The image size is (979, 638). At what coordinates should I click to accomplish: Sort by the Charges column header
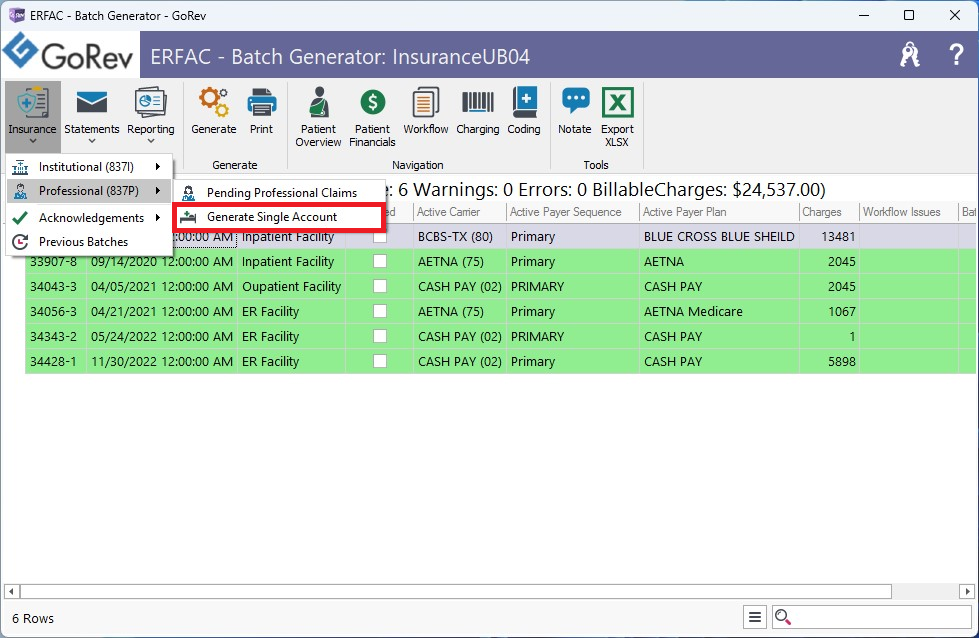pos(829,212)
